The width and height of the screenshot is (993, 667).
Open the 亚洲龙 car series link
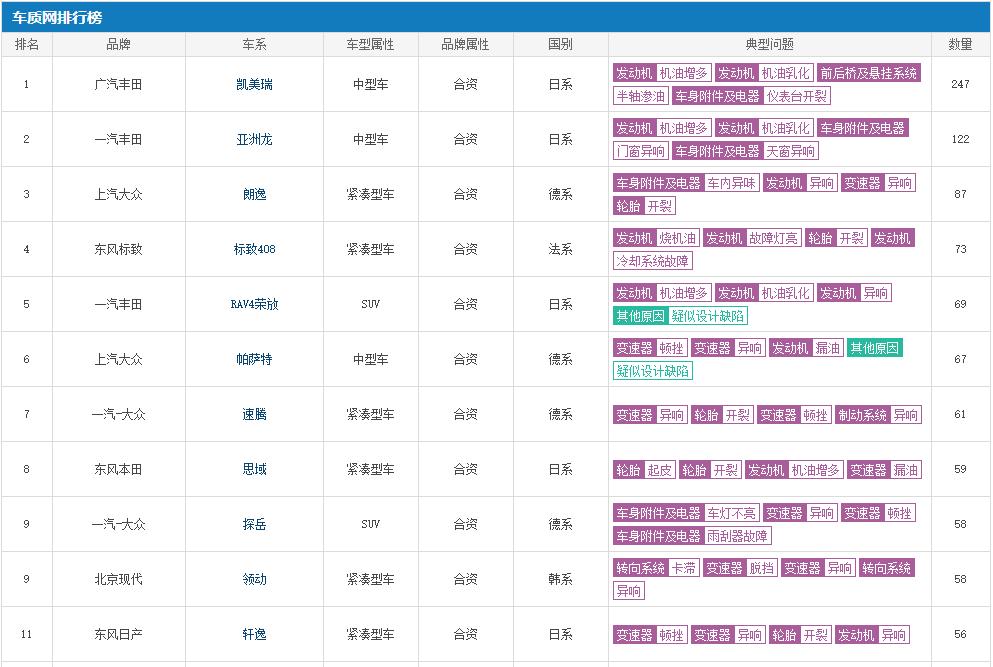click(x=254, y=140)
